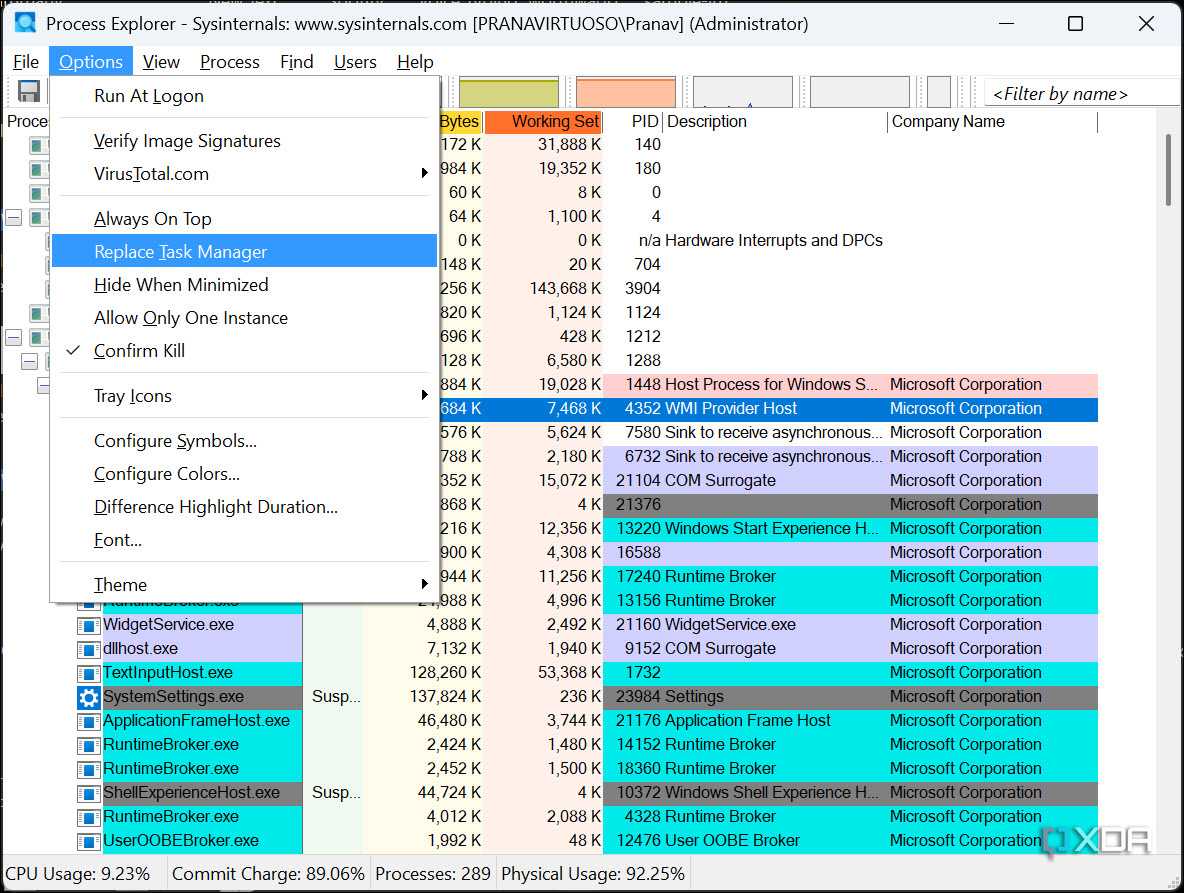Click the dllhost.exe process name
Image resolution: width=1184 pixels, height=893 pixels.
tap(140, 648)
